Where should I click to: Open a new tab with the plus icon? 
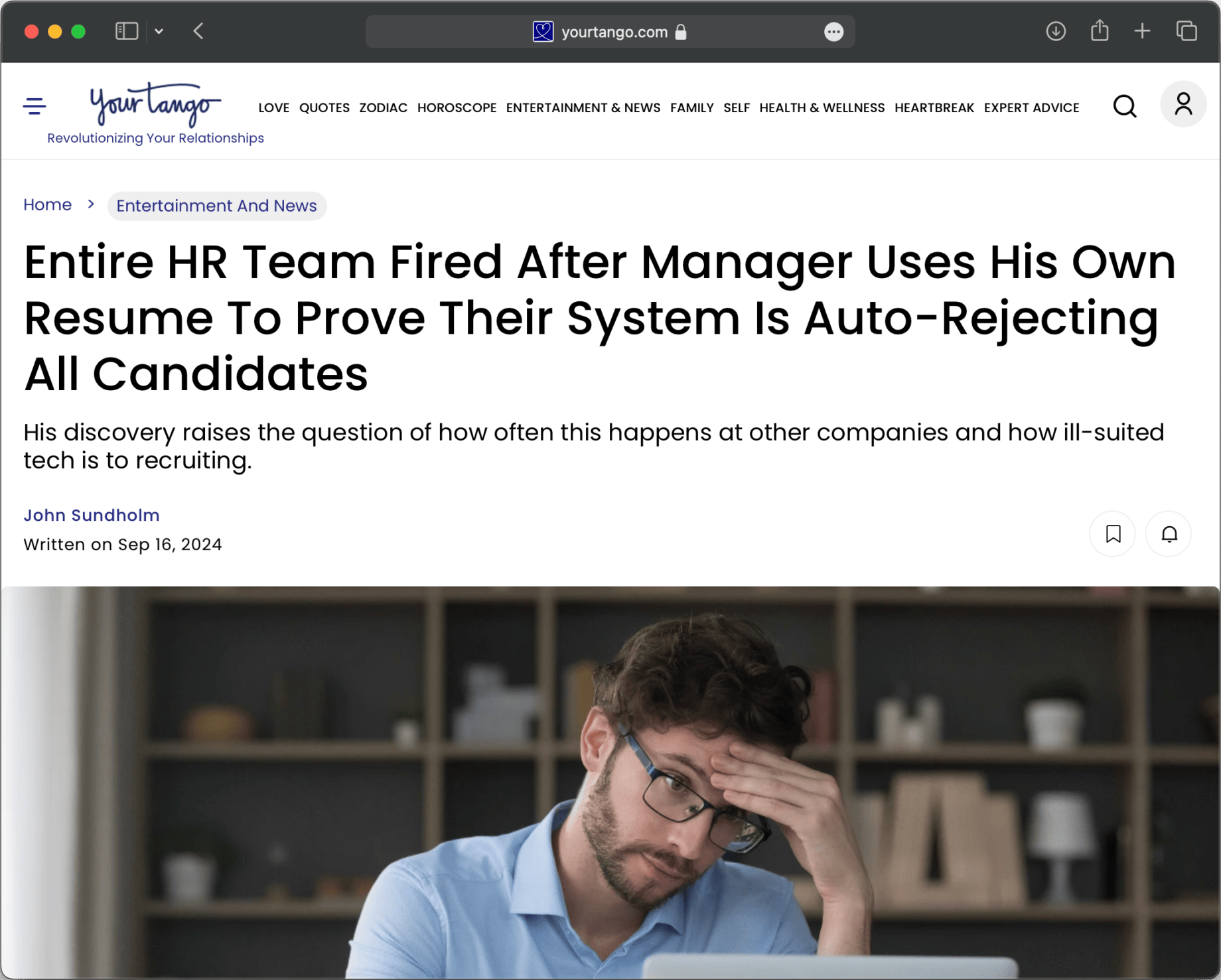tap(1142, 31)
